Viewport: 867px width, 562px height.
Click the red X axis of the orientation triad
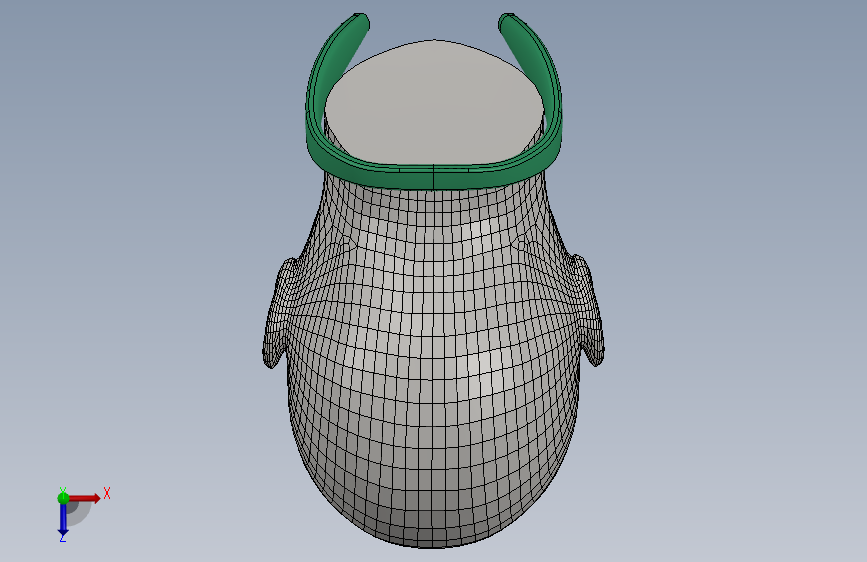pyautogui.click(x=86, y=498)
